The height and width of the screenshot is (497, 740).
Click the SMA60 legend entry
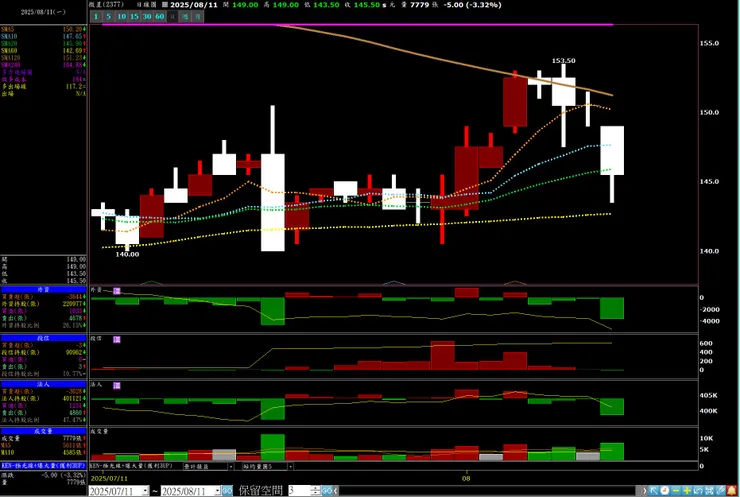click(x=43, y=51)
